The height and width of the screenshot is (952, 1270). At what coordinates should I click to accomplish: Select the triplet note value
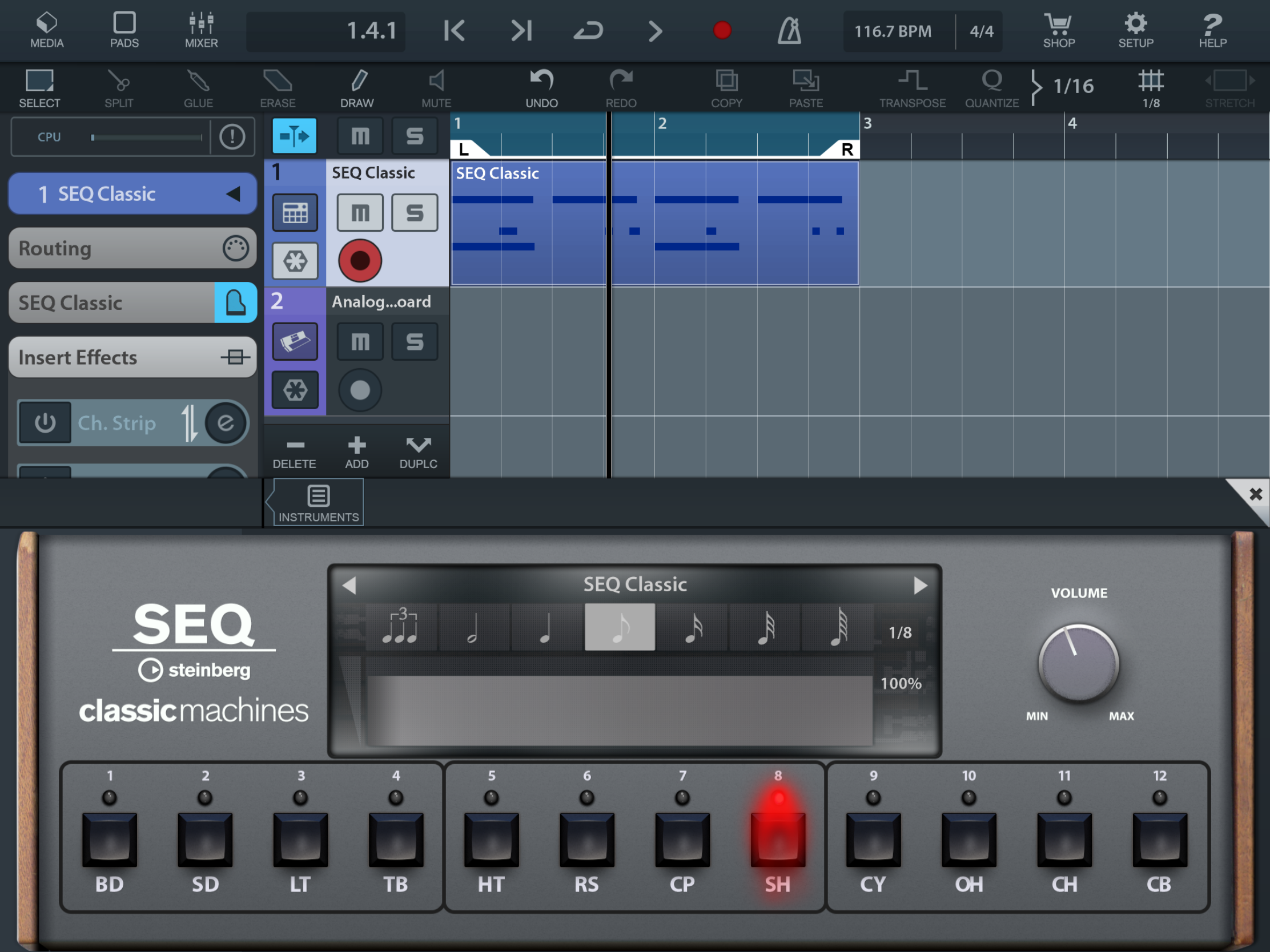point(401,627)
